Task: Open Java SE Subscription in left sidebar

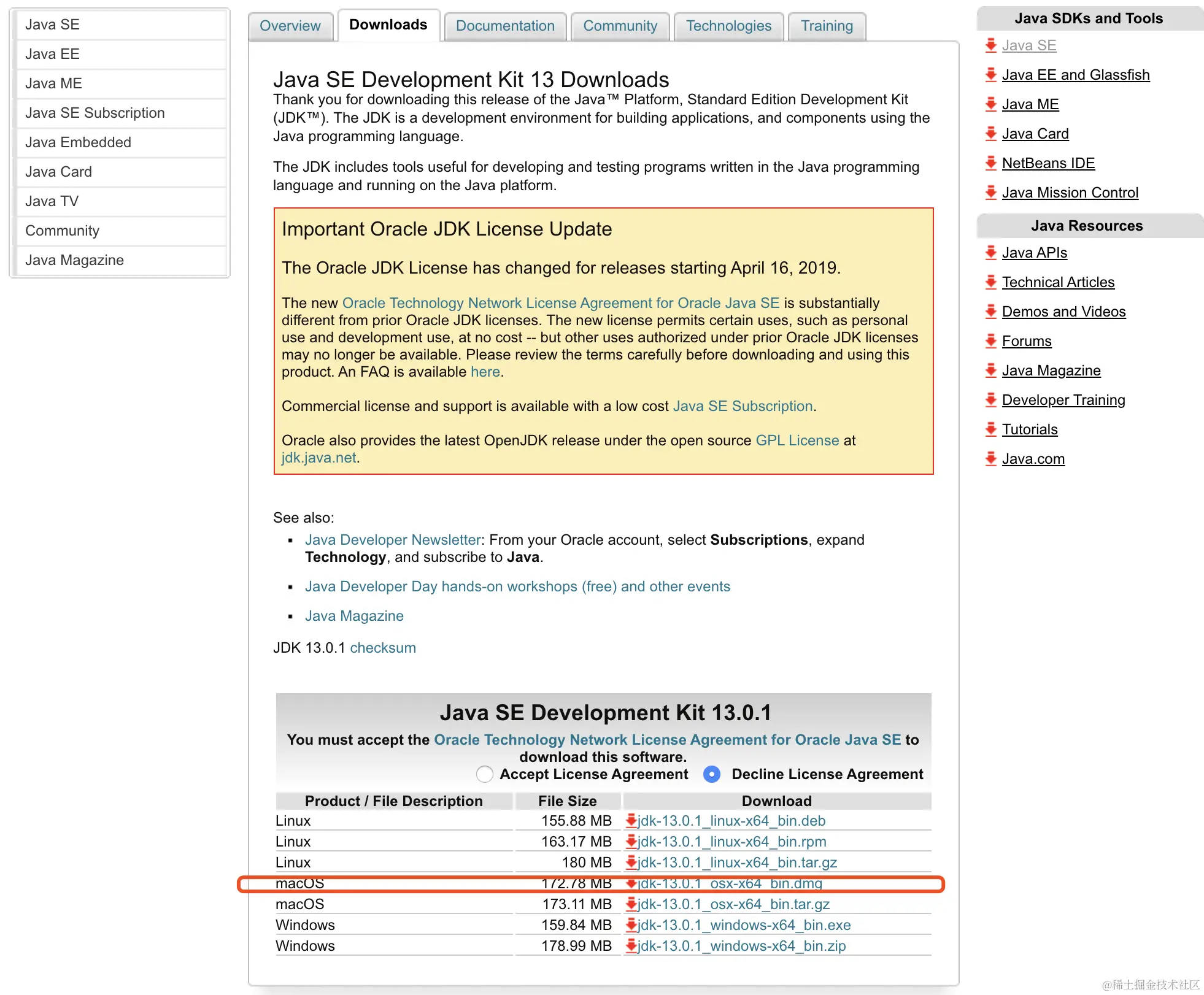Action: 95,113
